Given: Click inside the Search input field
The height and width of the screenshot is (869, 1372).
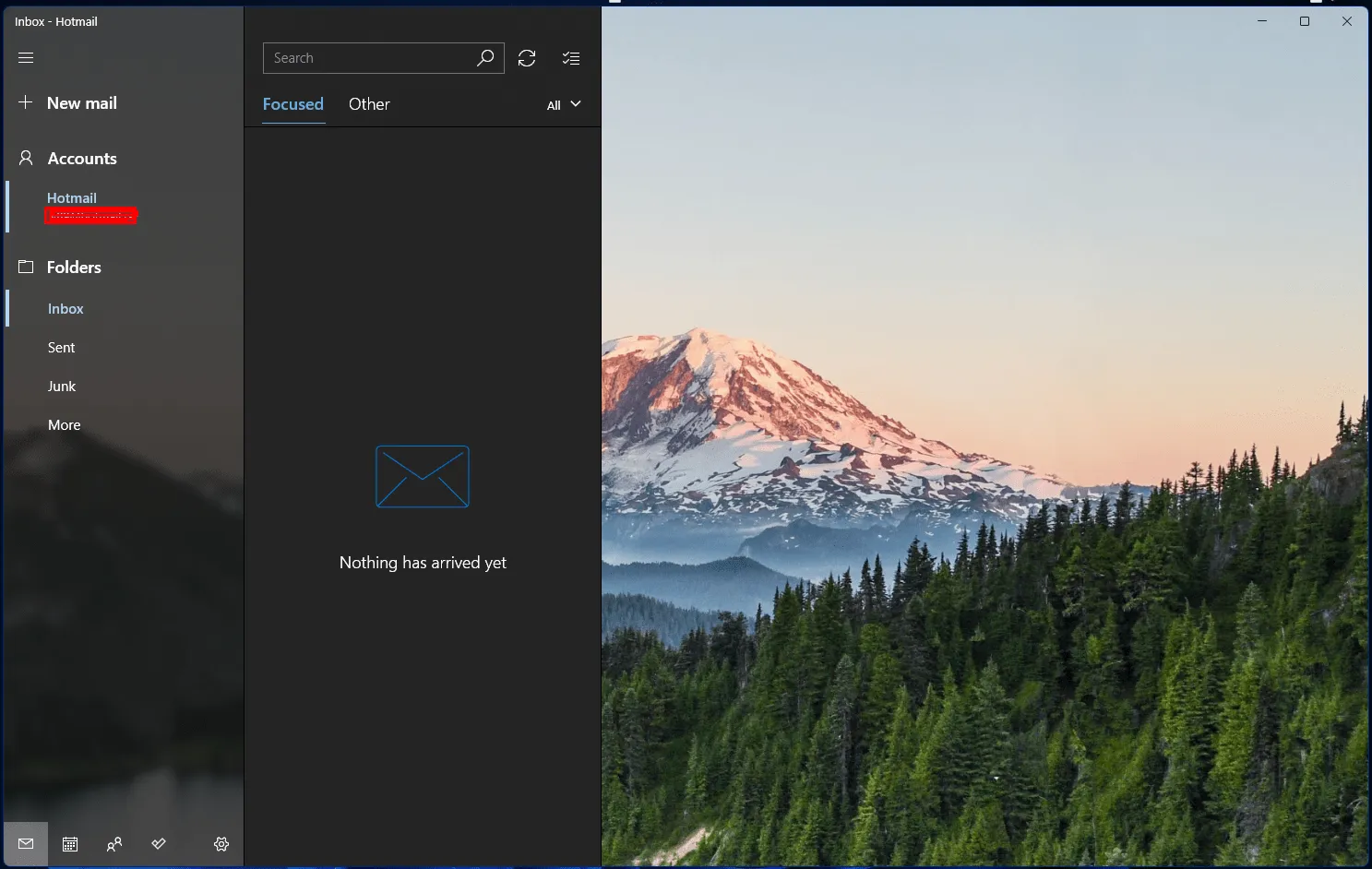Looking at the screenshot, I should tap(369, 58).
